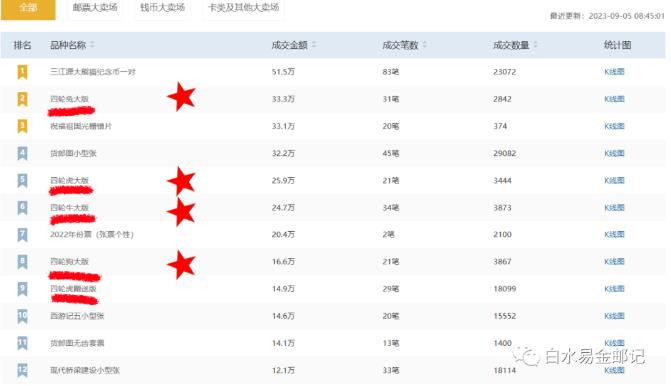The image size is (671, 386).
Task: Click the gold rank 1 ribbon badge
Action: click(x=22, y=71)
